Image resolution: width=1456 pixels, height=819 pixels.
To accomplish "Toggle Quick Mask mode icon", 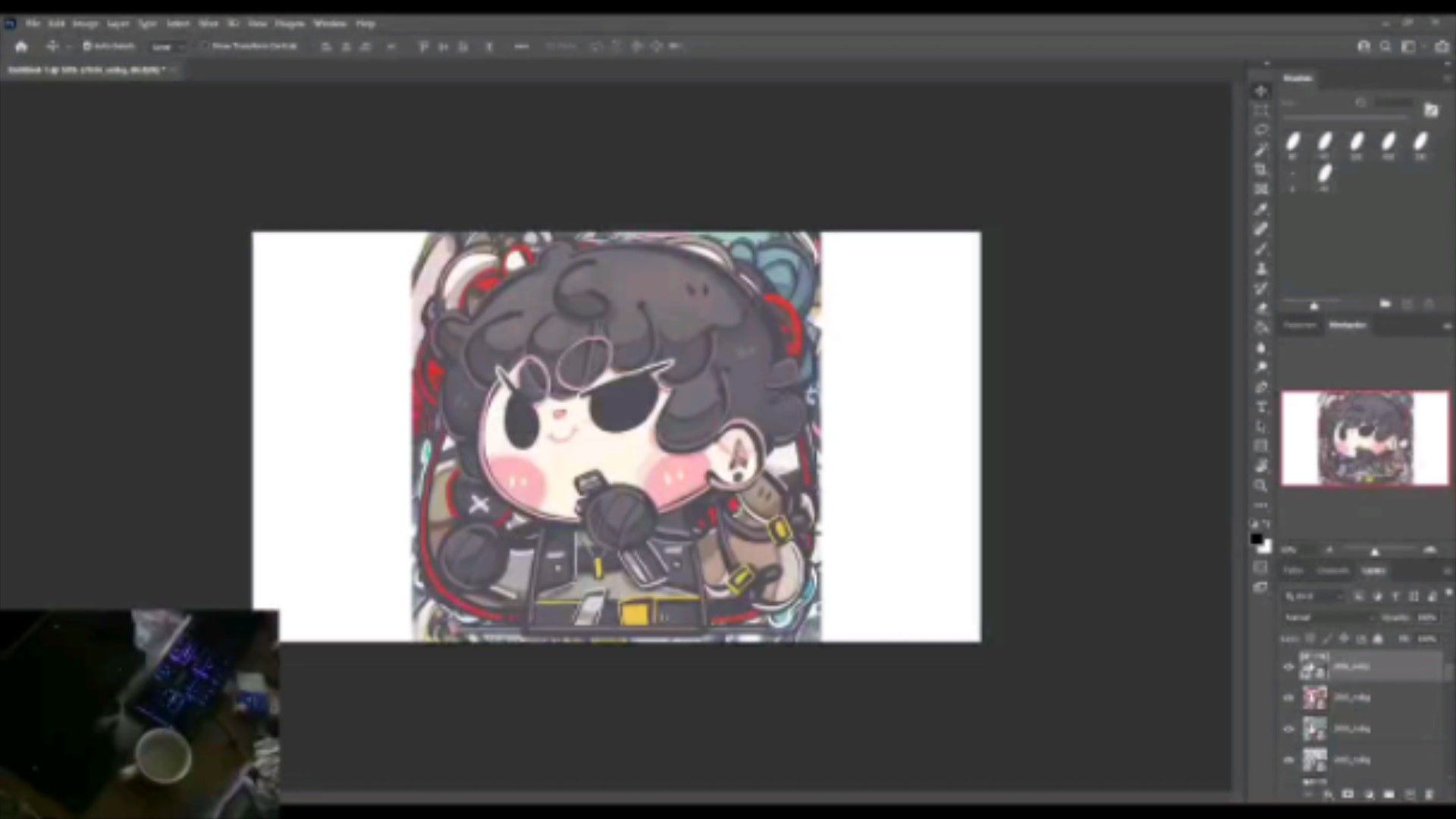I will 1261,567.
